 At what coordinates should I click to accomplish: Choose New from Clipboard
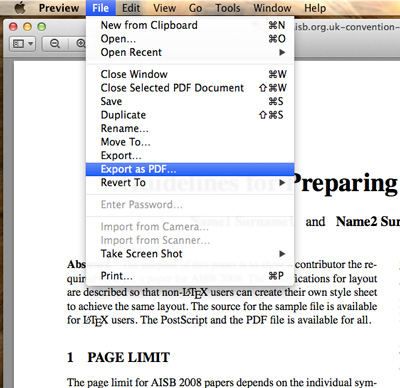tap(190, 25)
